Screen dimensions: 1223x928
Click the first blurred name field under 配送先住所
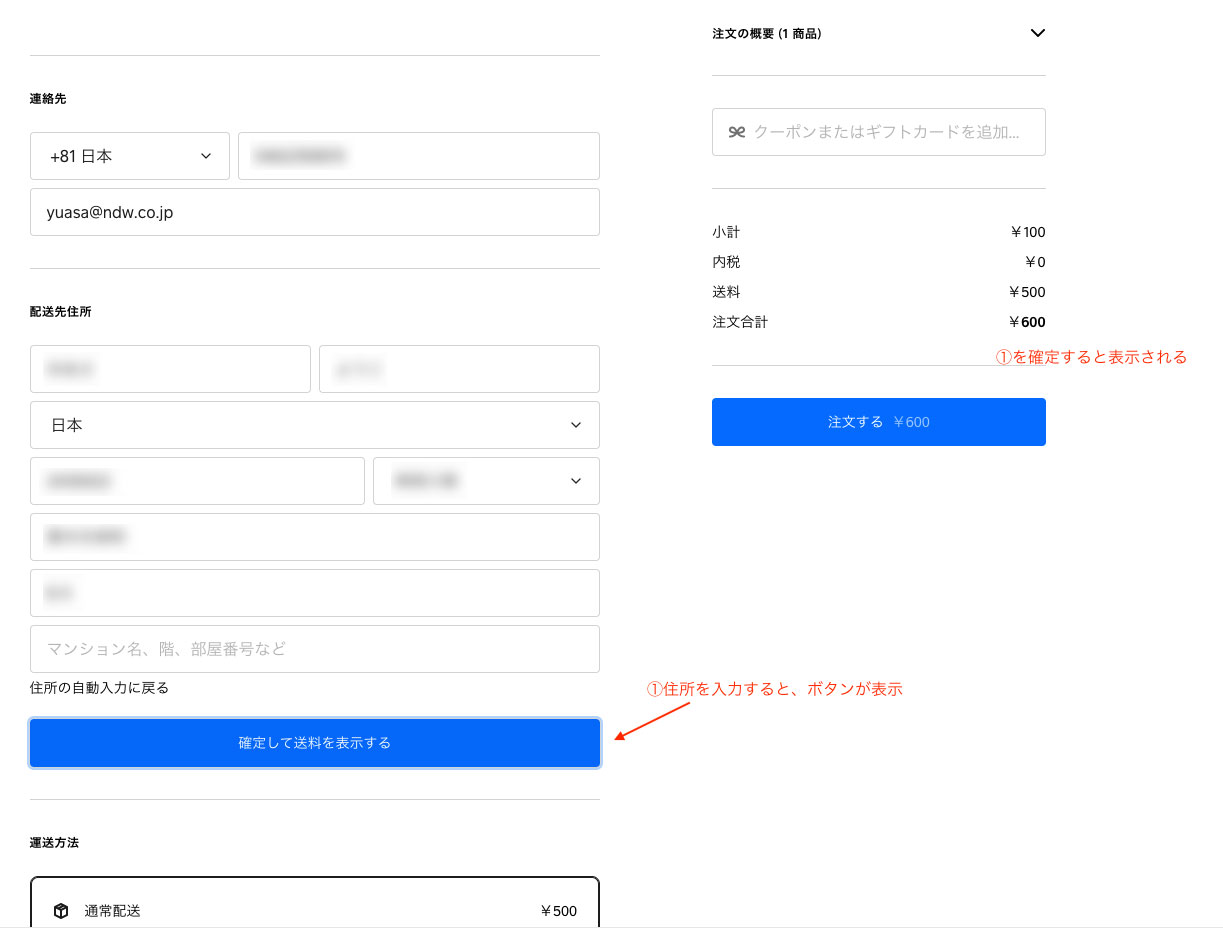[x=170, y=369]
